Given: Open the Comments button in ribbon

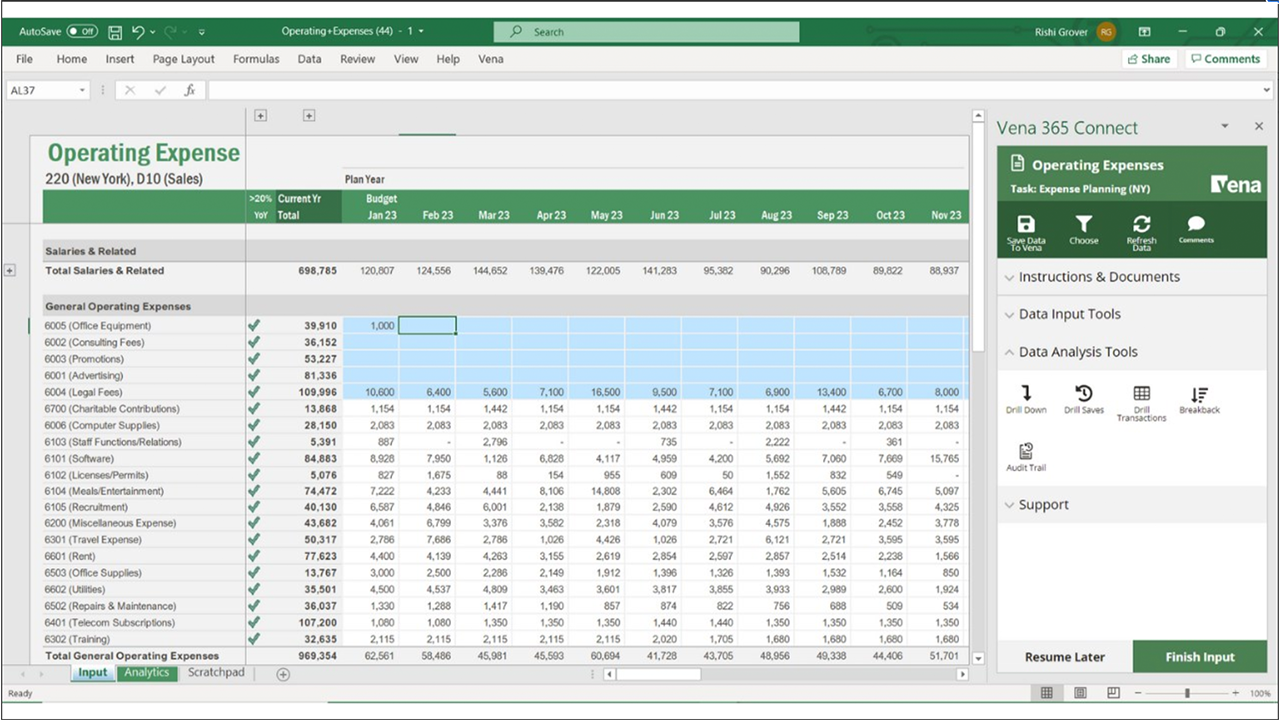Looking at the screenshot, I should coord(1226,59).
